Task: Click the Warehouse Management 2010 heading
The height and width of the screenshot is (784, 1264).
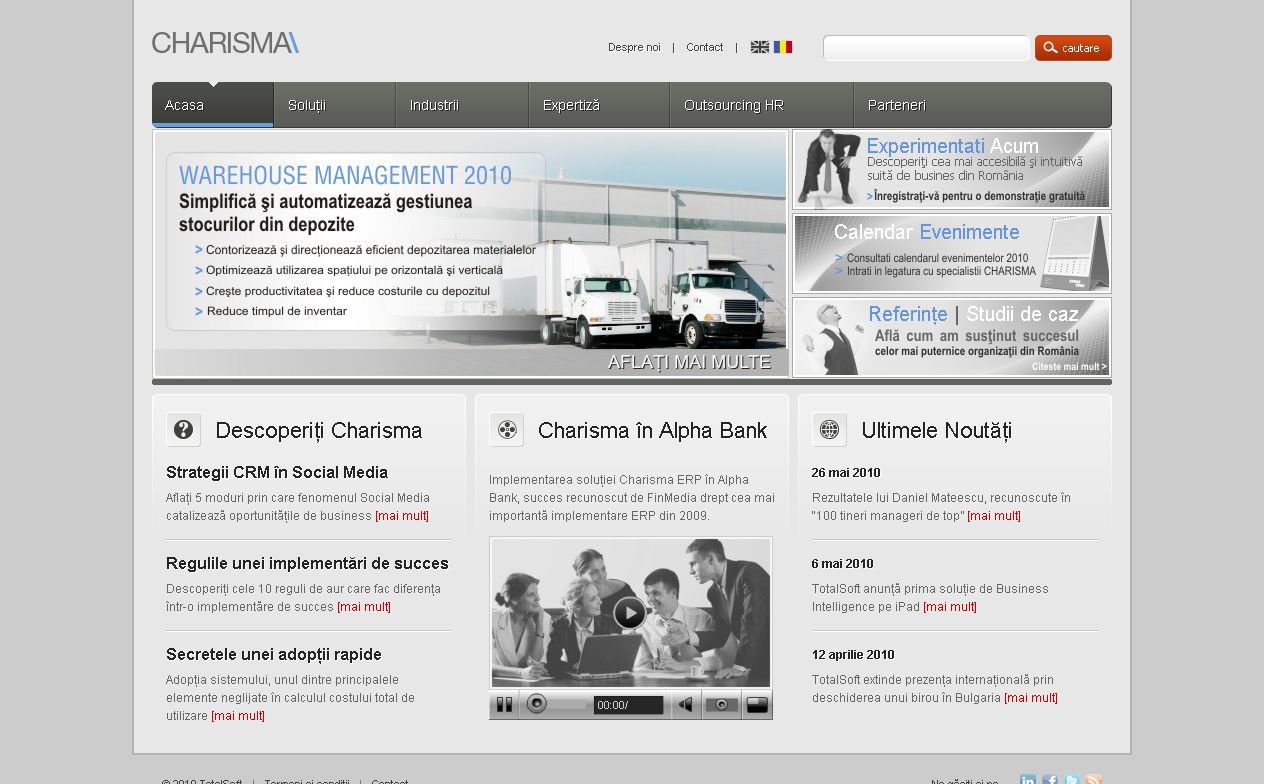Action: click(345, 176)
